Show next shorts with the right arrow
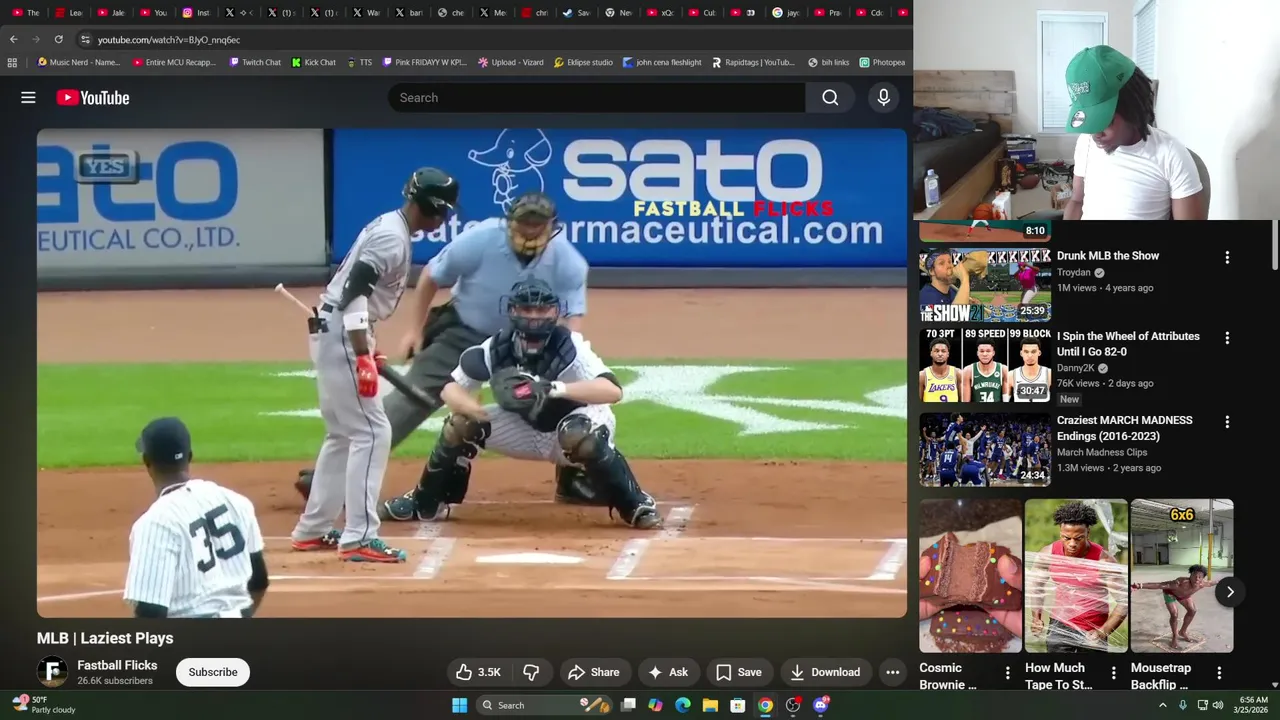 click(x=1230, y=592)
